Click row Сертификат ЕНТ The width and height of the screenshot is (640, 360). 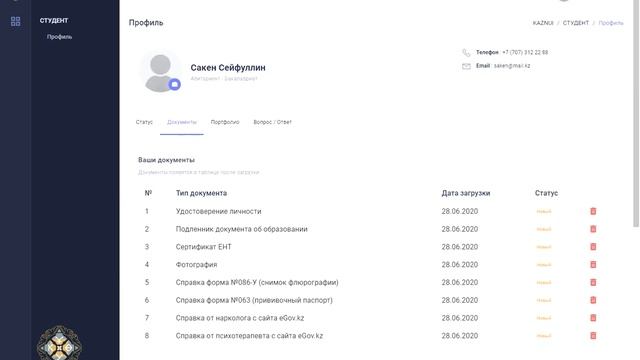[371, 247]
